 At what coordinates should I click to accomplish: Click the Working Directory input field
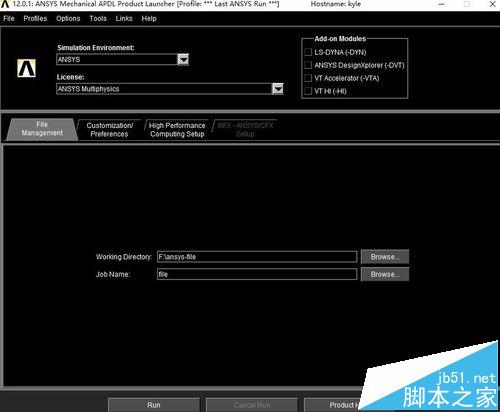pyautogui.click(x=257, y=257)
